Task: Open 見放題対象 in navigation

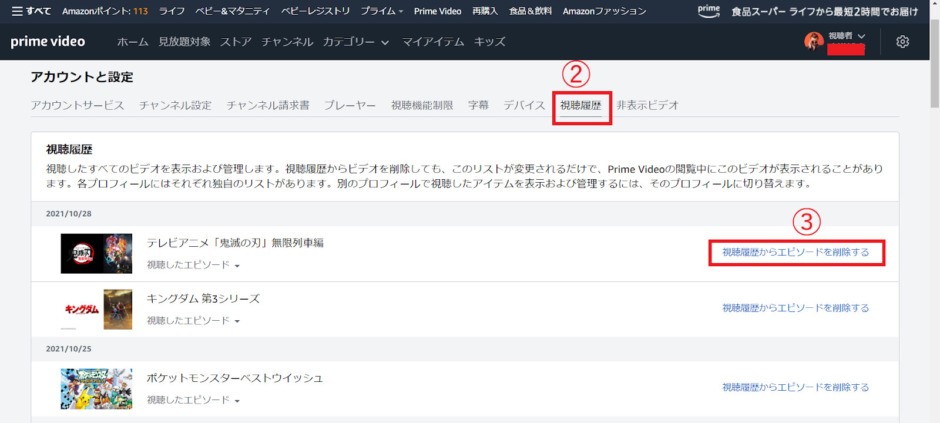Action: tap(184, 42)
